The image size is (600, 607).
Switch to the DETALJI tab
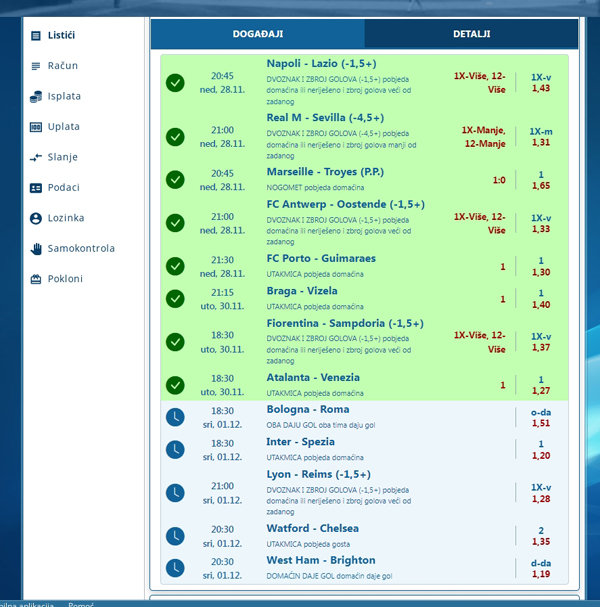tap(471, 34)
